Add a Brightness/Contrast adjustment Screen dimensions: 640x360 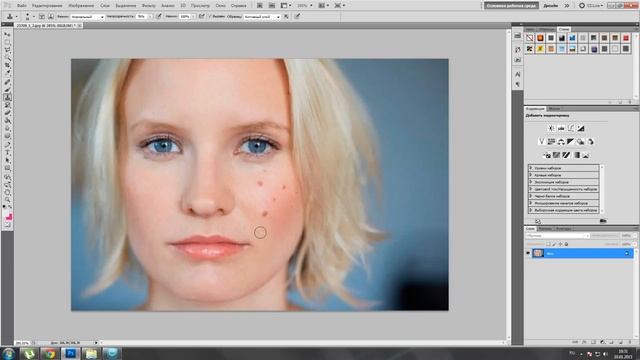click(551, 129)
